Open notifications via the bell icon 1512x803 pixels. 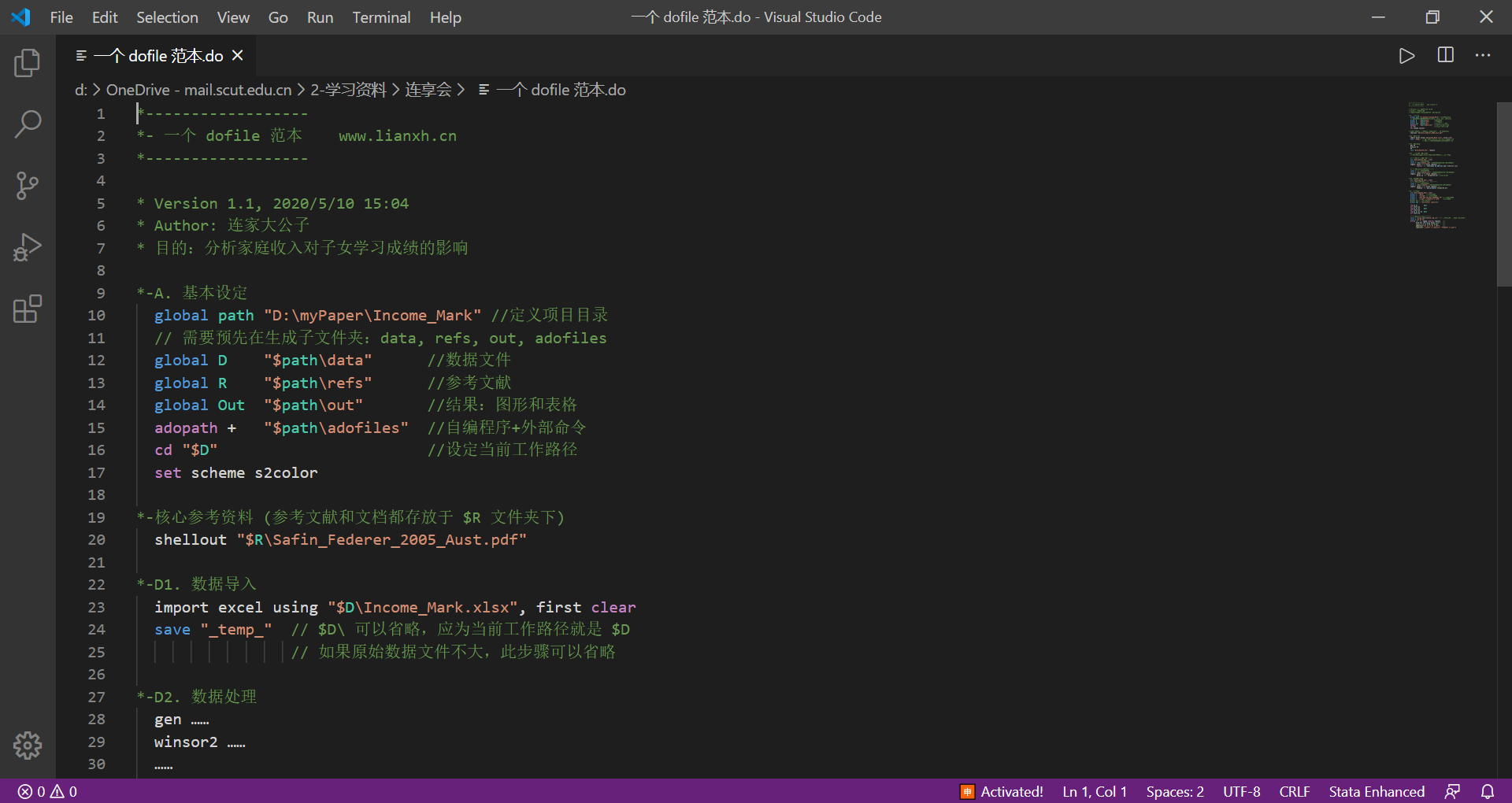(1488, 791)
